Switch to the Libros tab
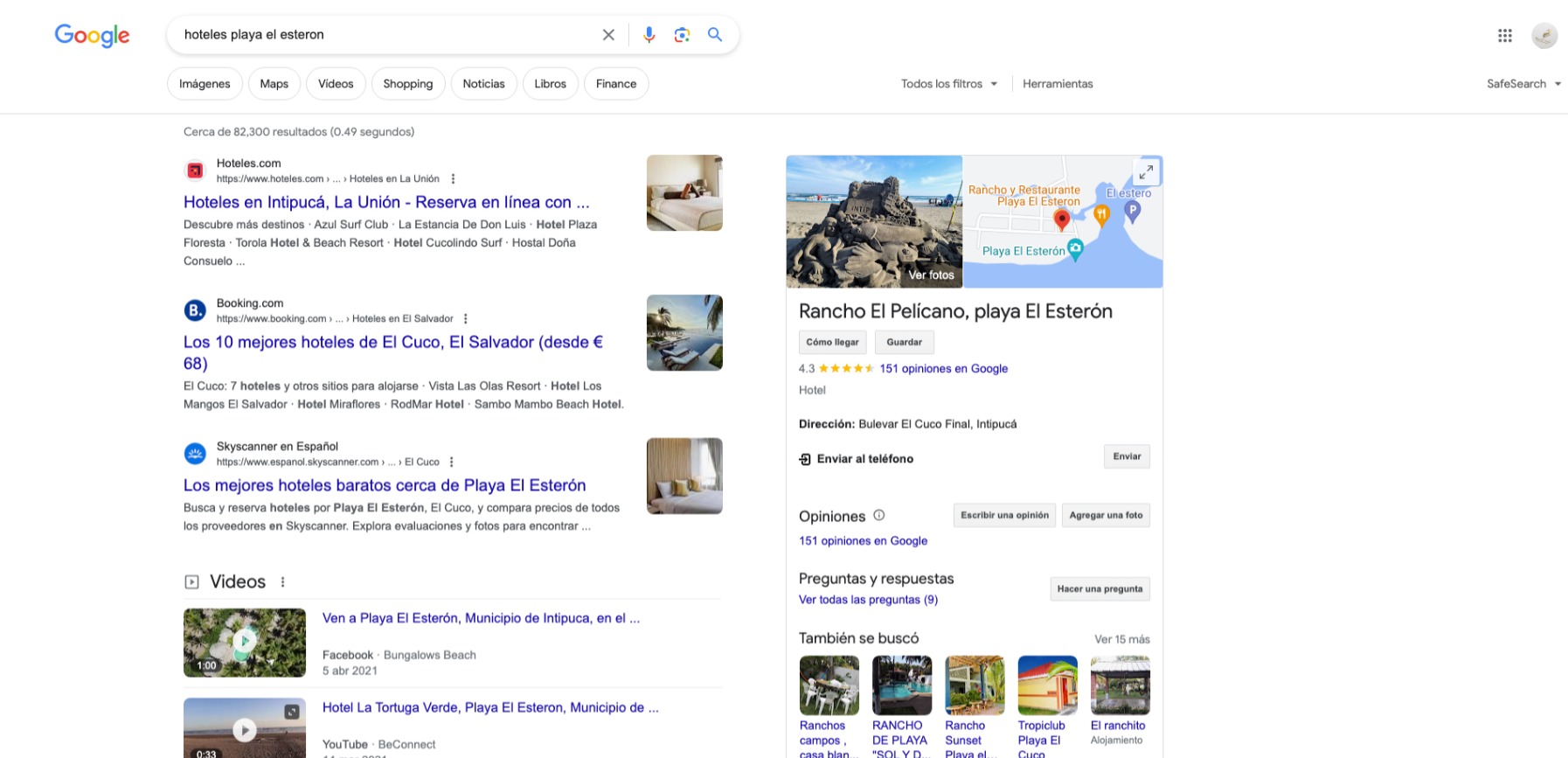The height and width of the screenshot is (758, 1568). pos(551,84)
